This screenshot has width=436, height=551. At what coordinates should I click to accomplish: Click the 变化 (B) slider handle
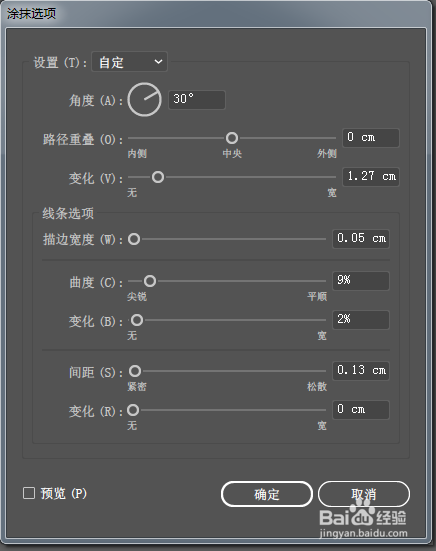137,320
